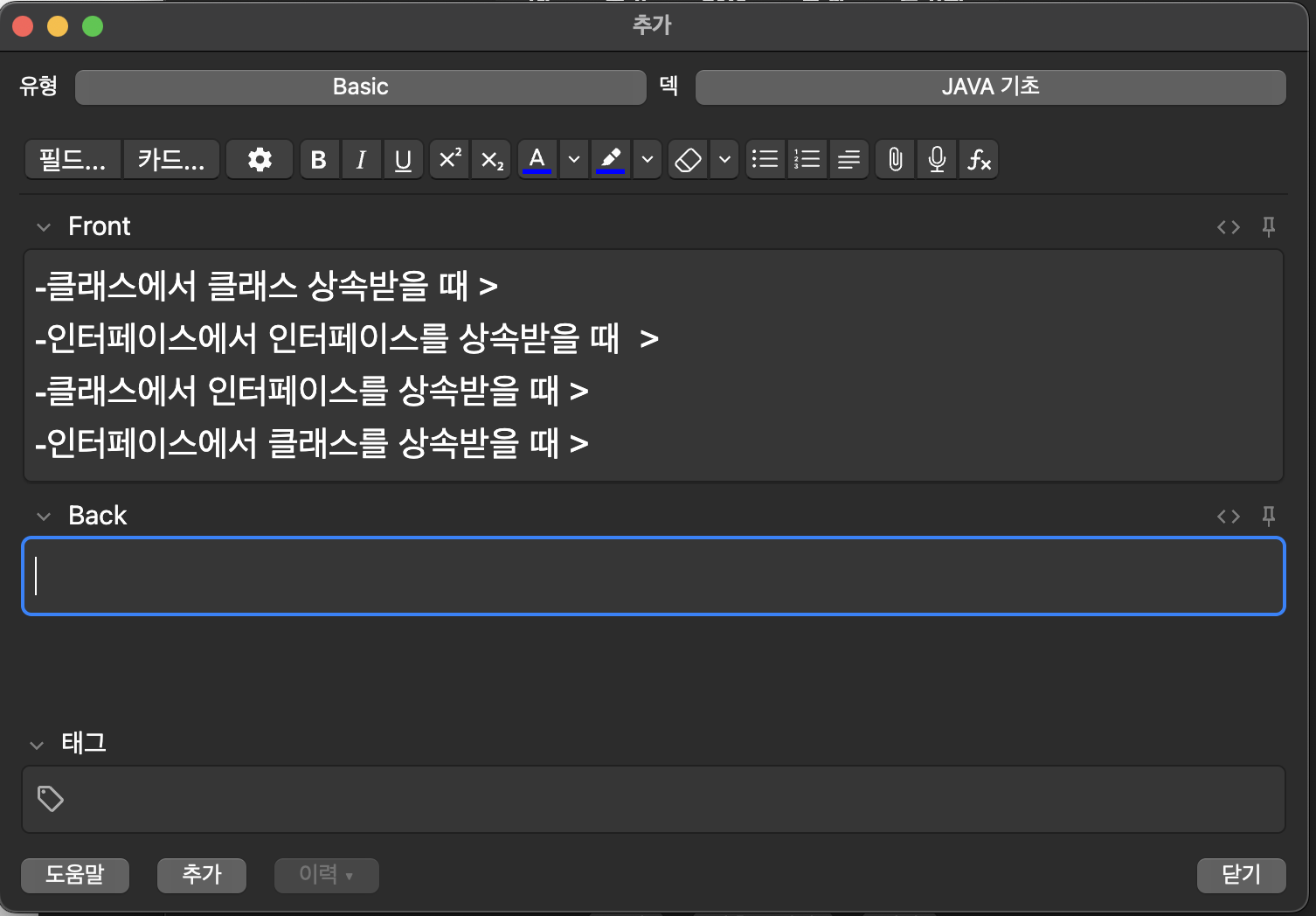Pin the Back field sticky

pos(1269,517)
